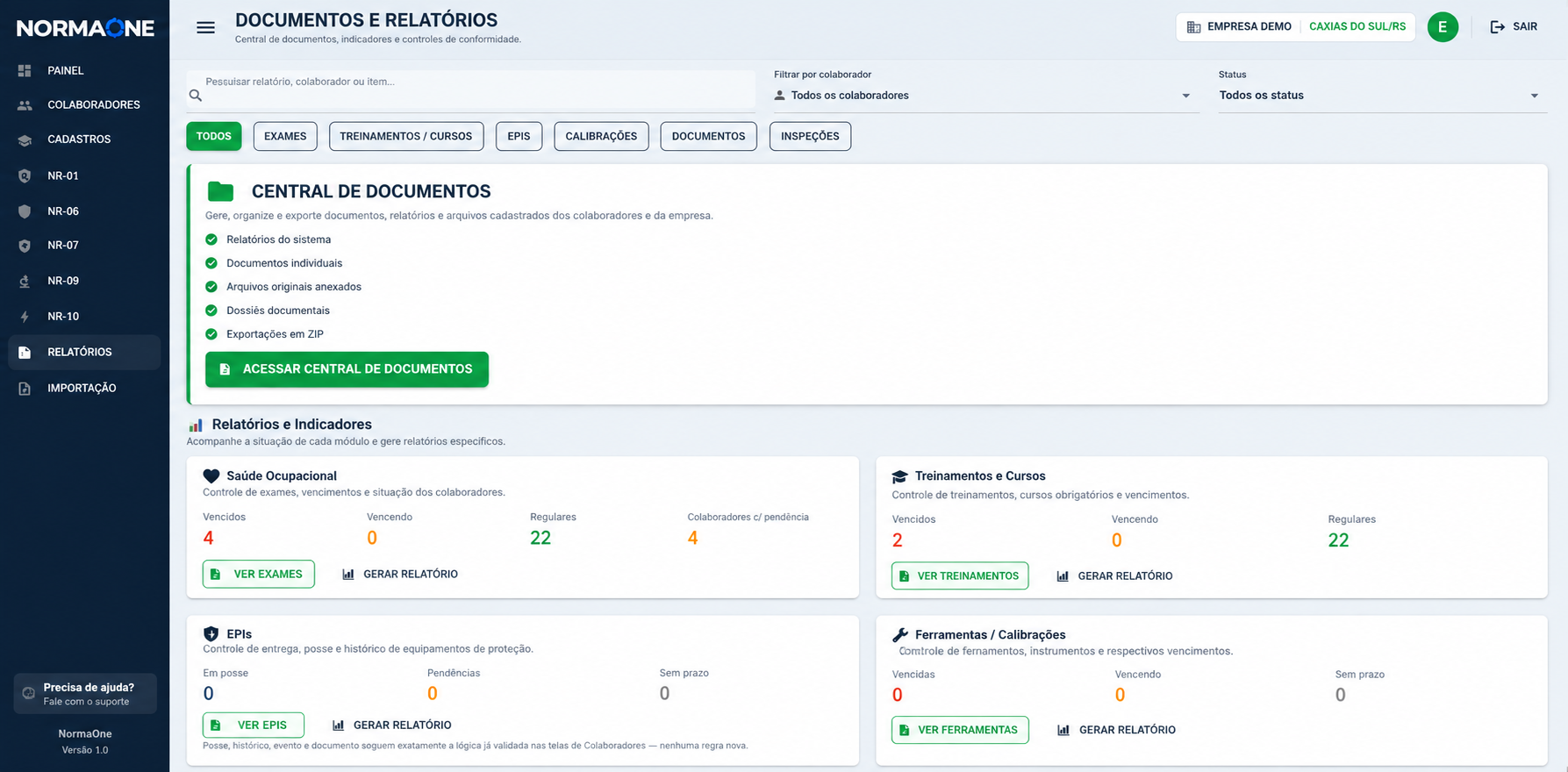The image size is (1568, 772).
Task: Open Precisa de ajuda support box
Action: [85, 694]
